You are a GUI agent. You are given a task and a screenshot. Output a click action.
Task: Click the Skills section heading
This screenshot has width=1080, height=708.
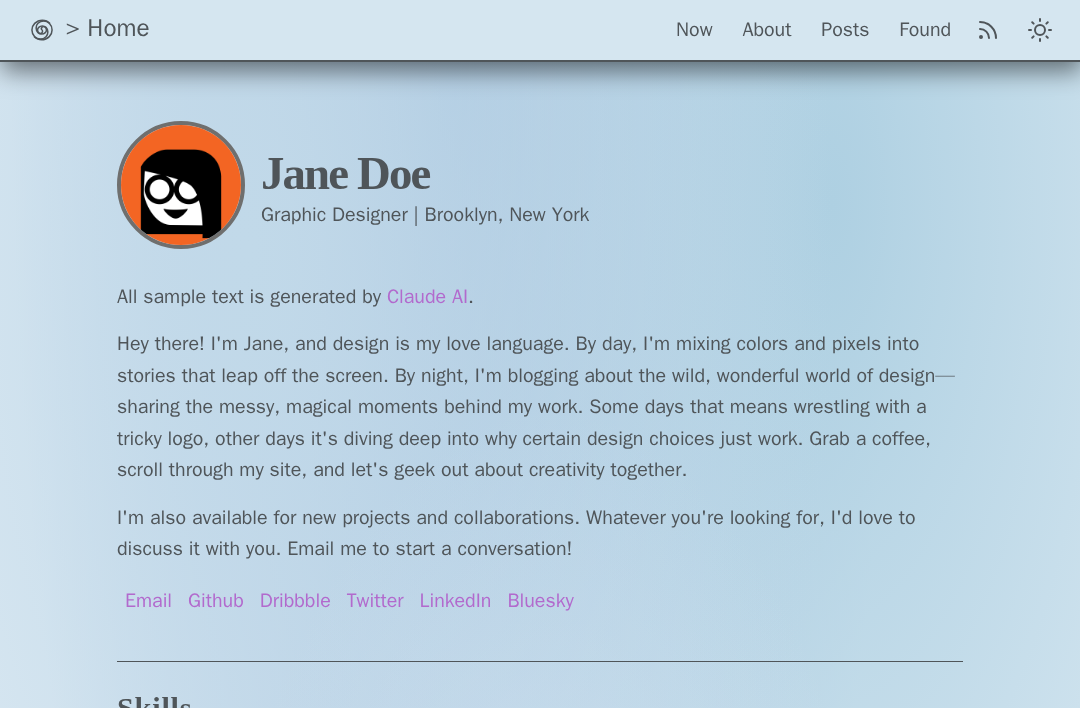tap(154, 702)
